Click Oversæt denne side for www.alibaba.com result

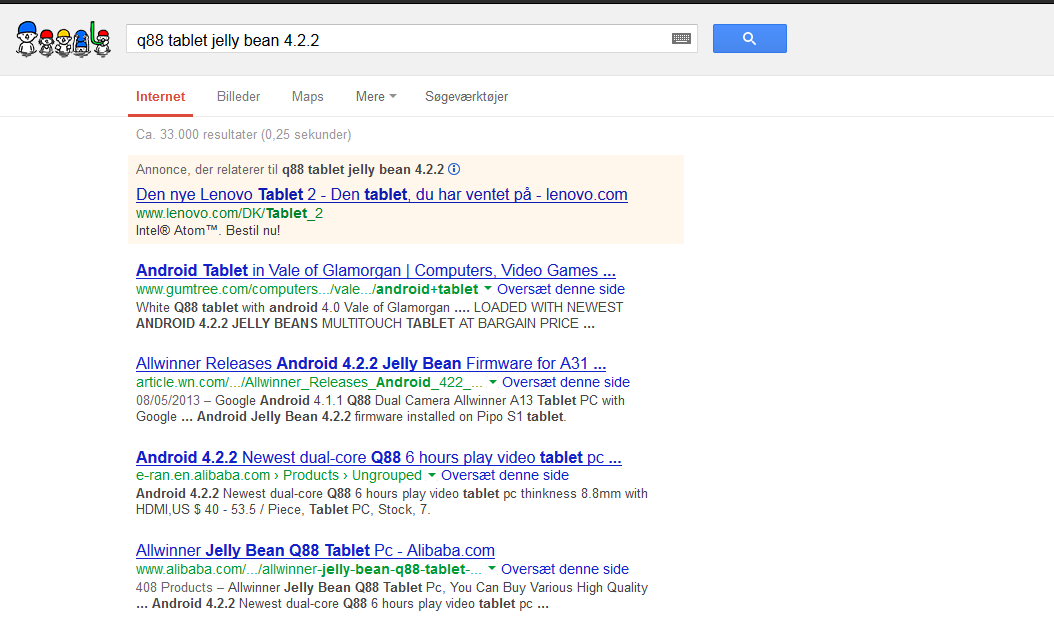[x=565, y=569]
